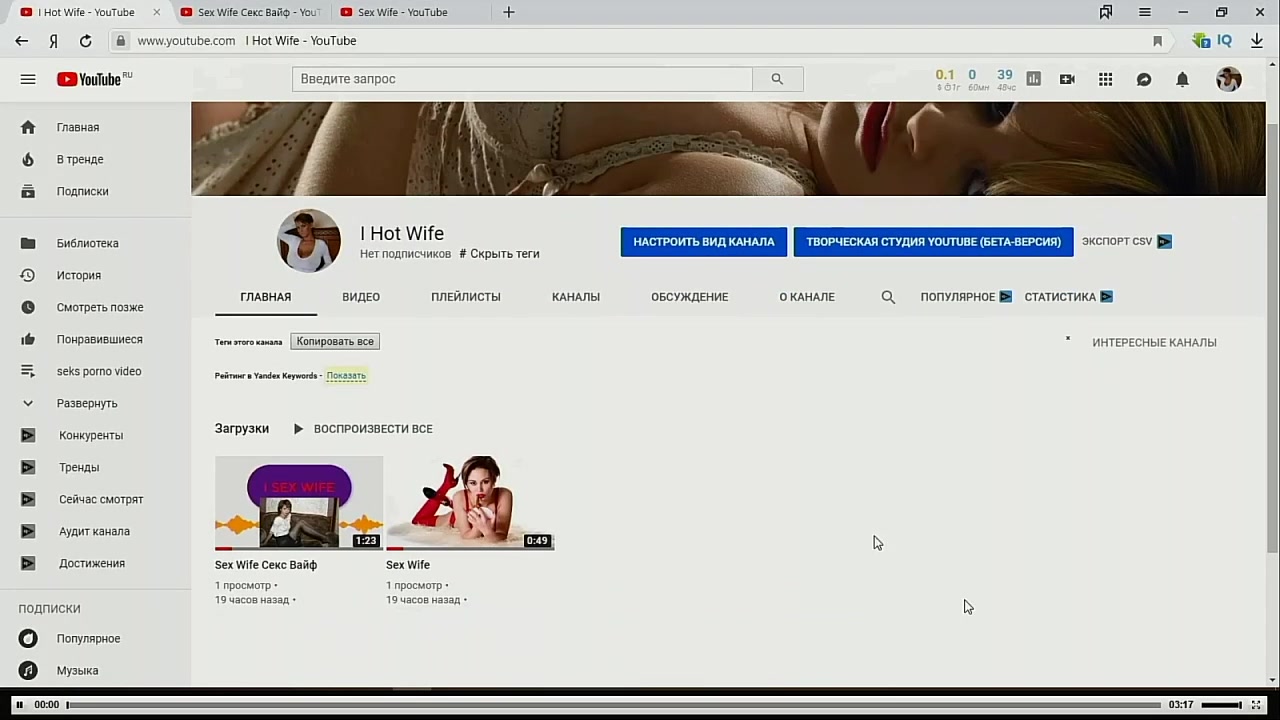
Task: Click the video player progress bar
Action: pyautogui.click(x=613, y=705)
